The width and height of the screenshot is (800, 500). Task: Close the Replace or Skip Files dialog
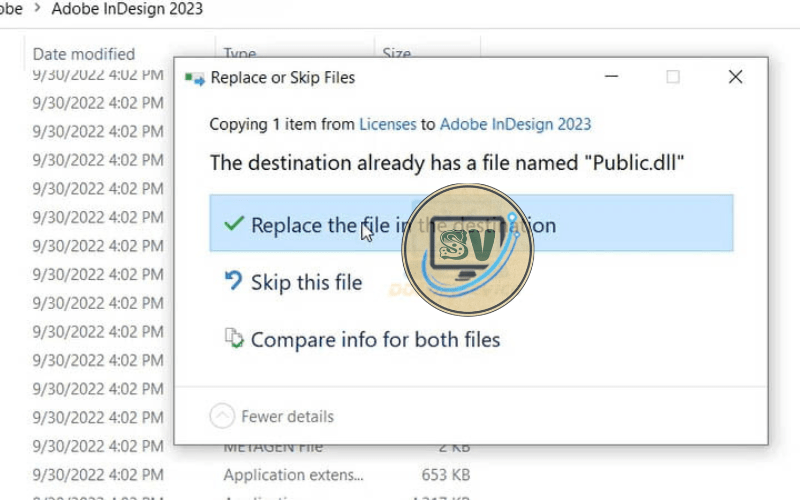point(735,77)
